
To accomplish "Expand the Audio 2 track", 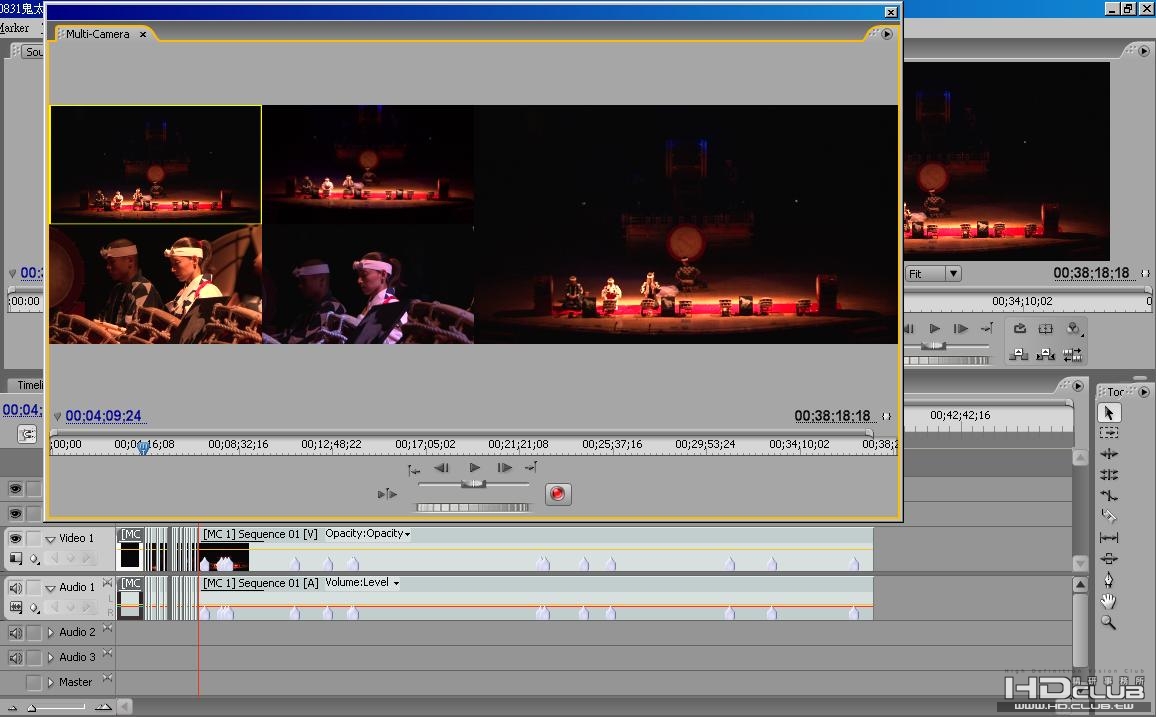I will tap(51, 632).
